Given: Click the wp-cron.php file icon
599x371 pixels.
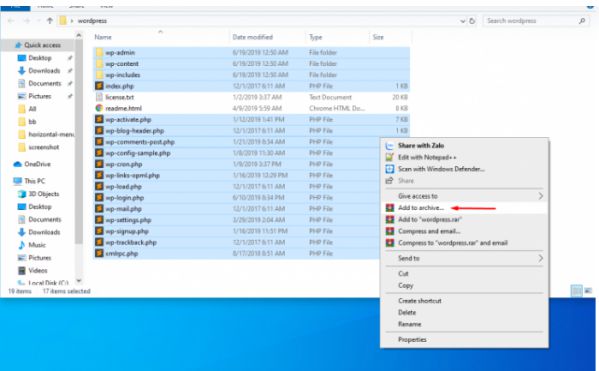Looking at the screenshot, I should tap(99, 164).
